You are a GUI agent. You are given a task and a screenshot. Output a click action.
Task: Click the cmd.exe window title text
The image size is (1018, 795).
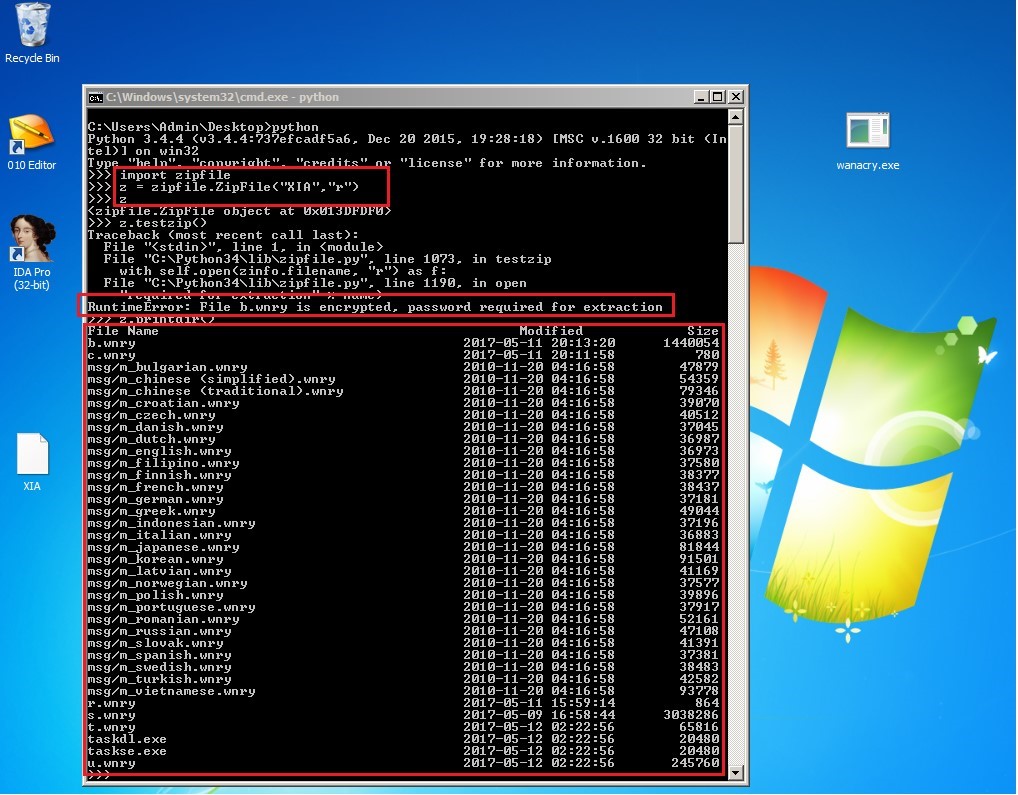point(223,97)
